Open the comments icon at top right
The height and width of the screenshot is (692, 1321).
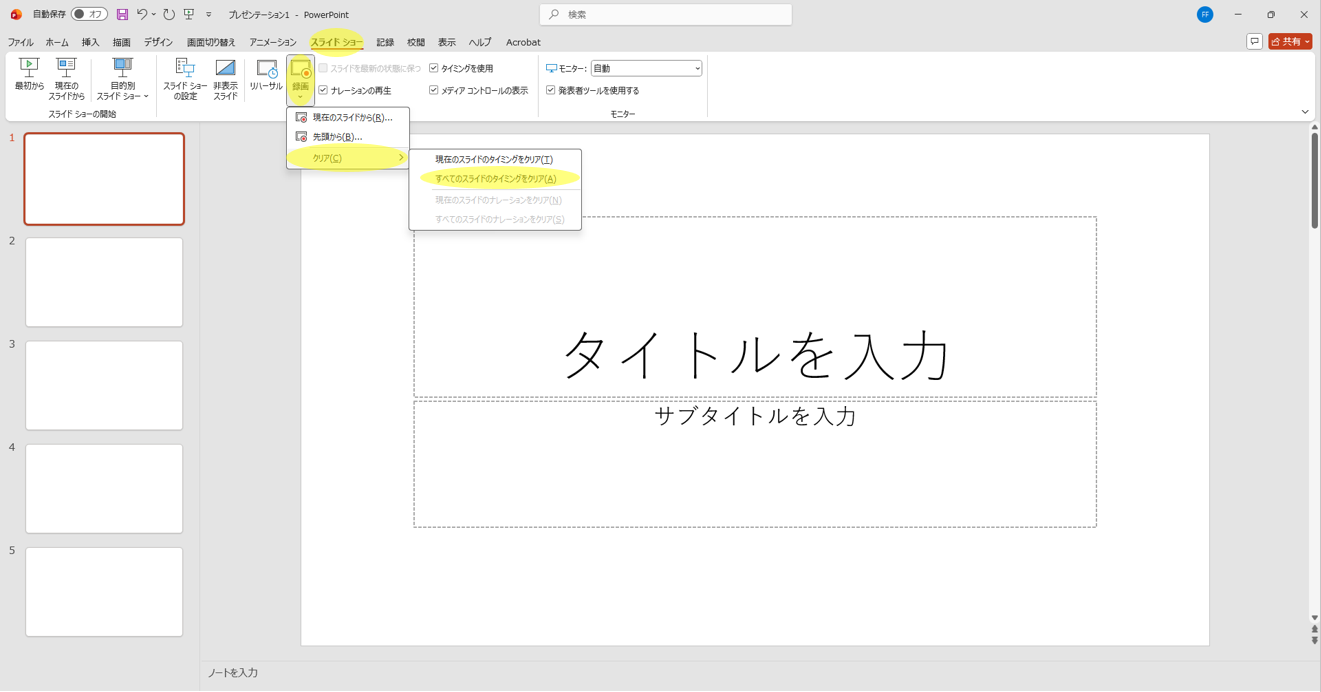point(1254,42)
